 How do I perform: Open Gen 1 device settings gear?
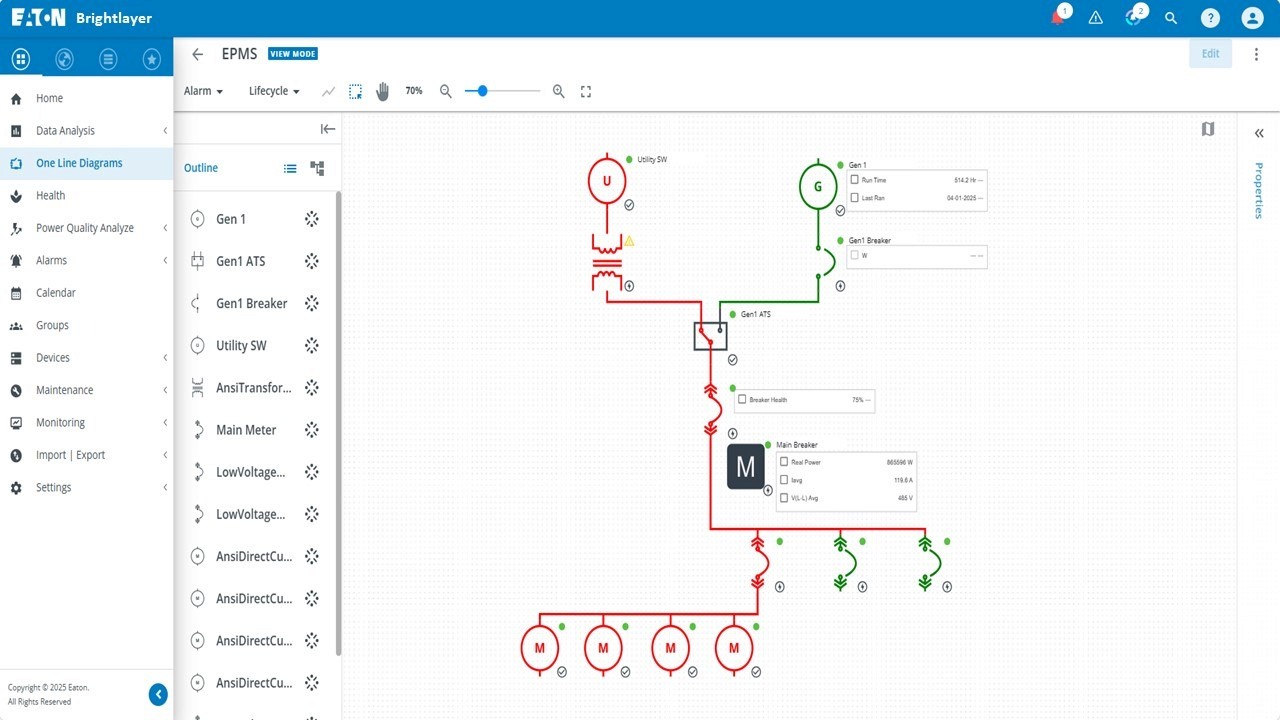click(x=311, y=218)
